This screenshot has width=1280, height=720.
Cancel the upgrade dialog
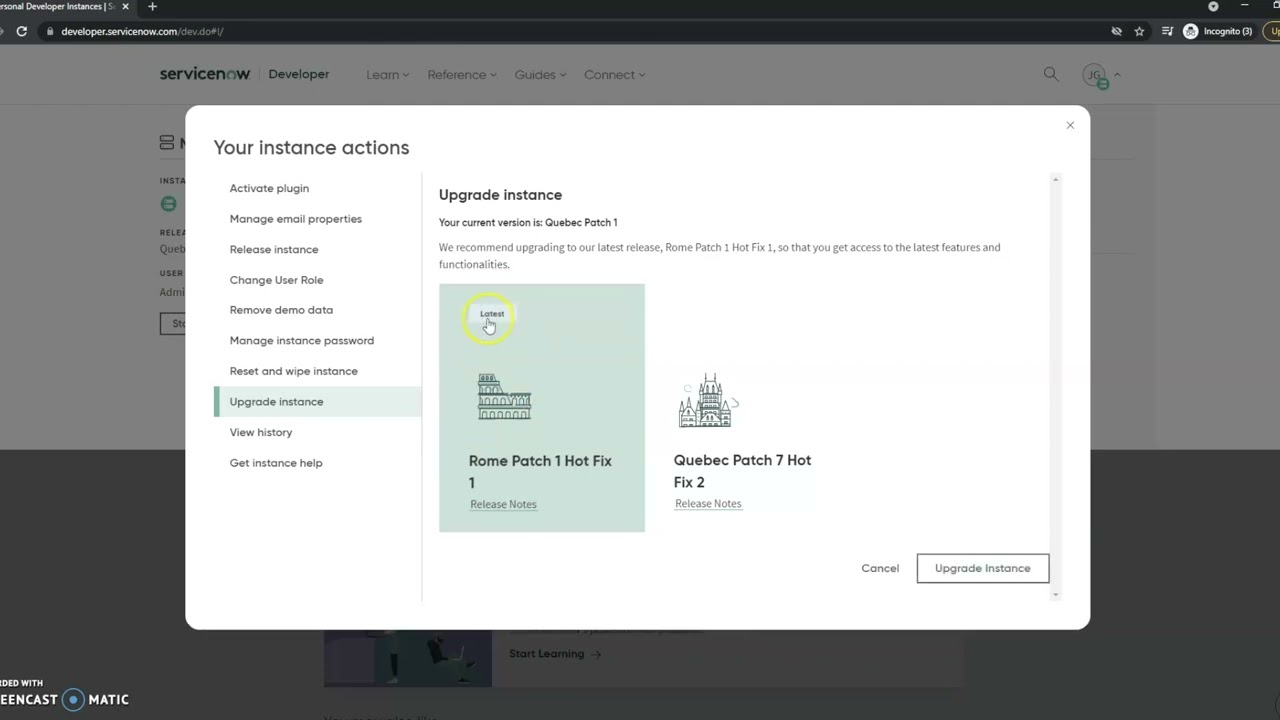coord(880,568)
